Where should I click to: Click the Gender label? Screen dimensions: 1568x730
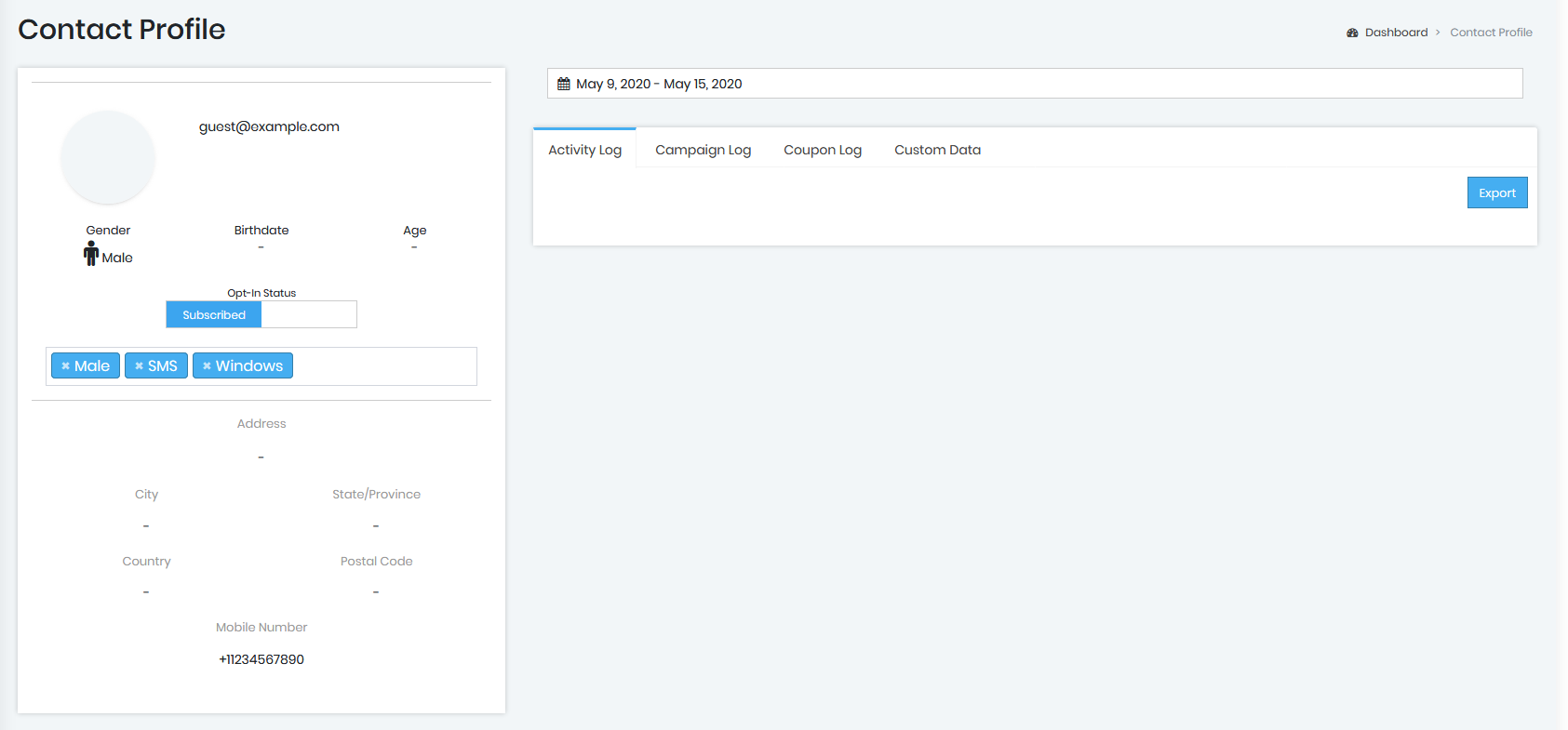point(108,231)
